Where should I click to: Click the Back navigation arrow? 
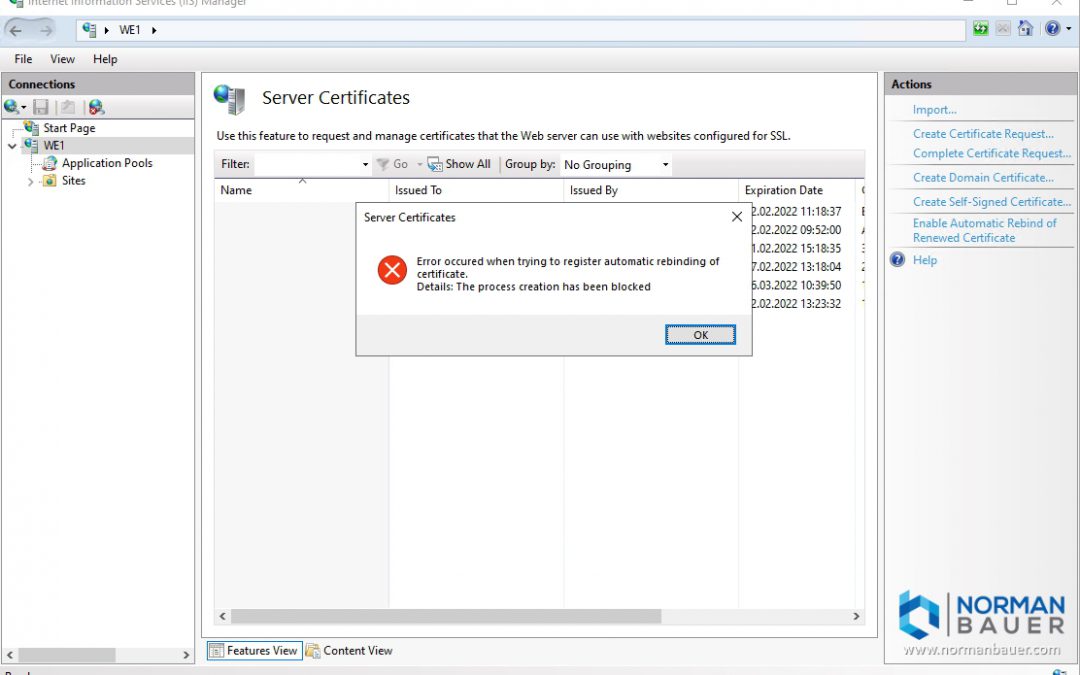[17, 29]
